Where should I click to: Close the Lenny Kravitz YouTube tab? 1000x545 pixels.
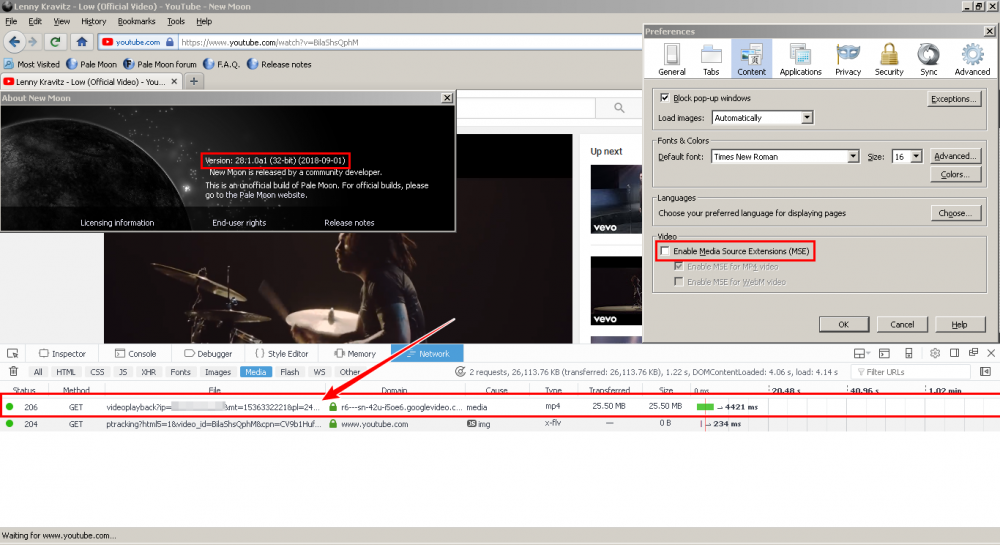[x=174, y=82]
